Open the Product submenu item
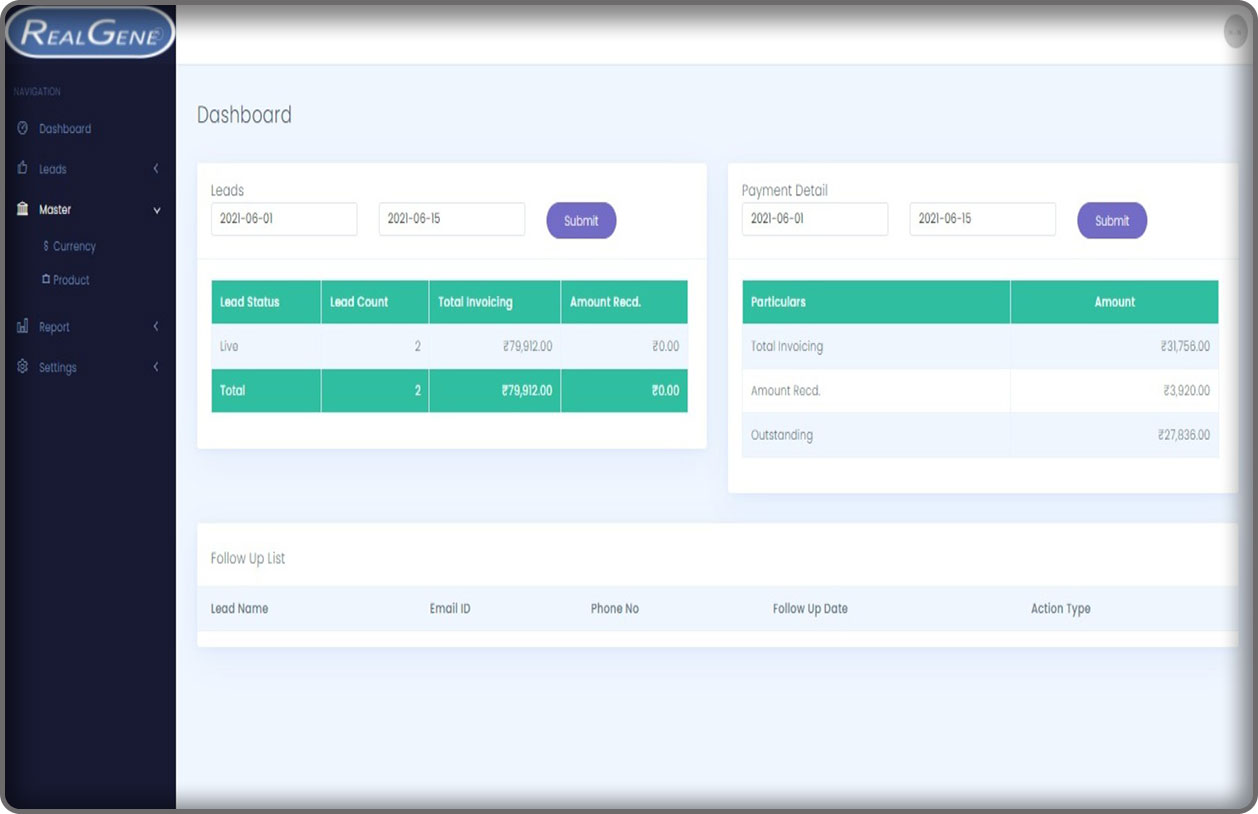Screen dimensions: 1258x814 (x=71, y=280)
